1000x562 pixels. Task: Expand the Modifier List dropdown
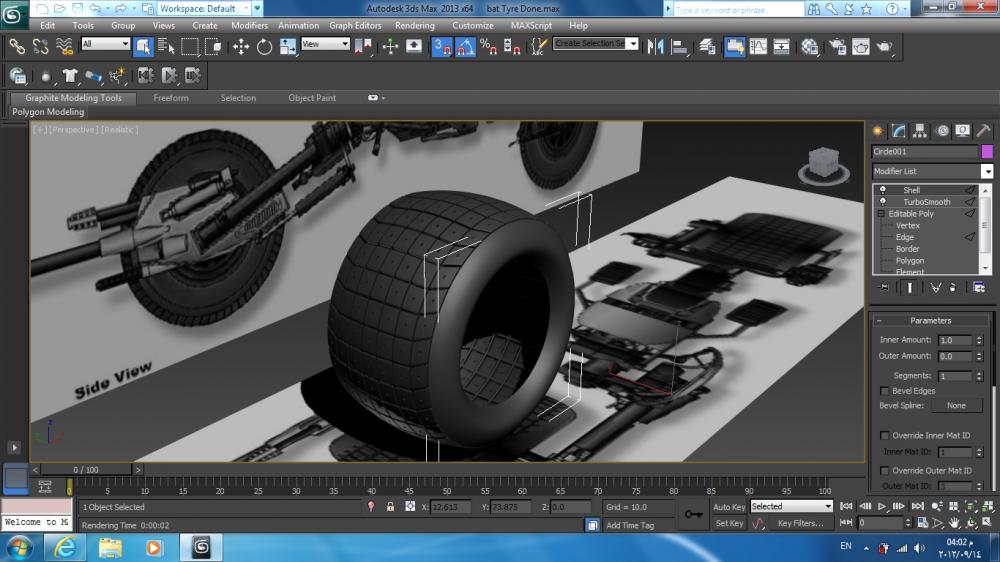pyautogui.click(x=986, y=172)
